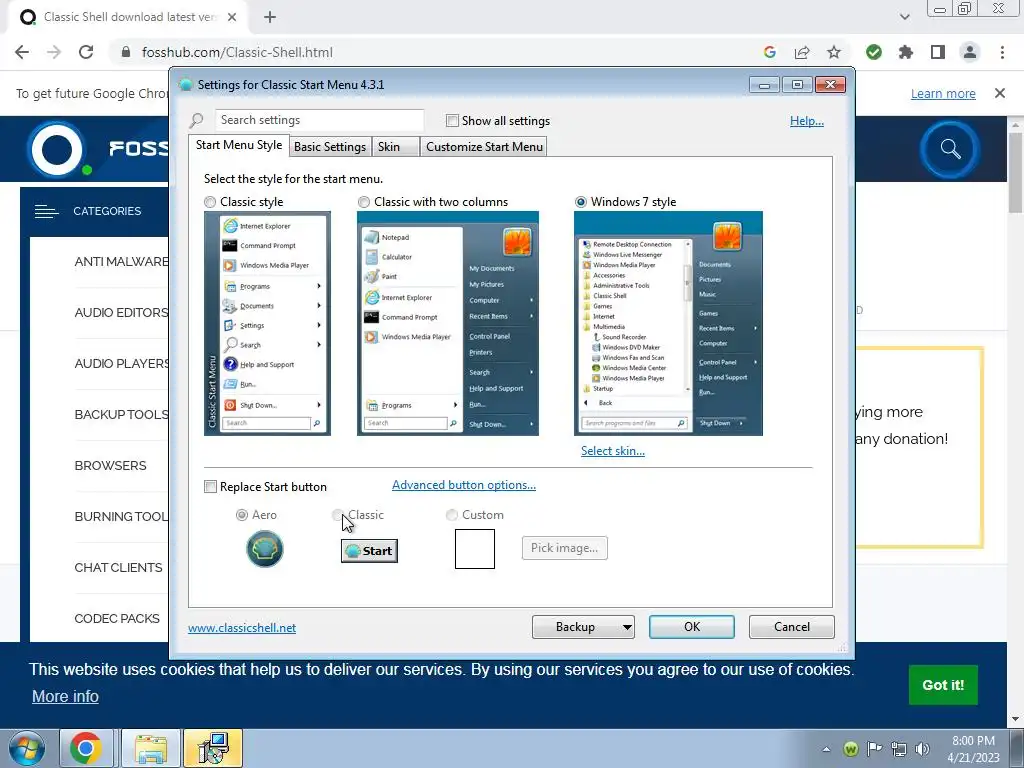The width and height of the screenshot is (1024, 768).
Task: Click the FossHub search magnifier icon
Action: pyautogui.click(x=950, y=149)
